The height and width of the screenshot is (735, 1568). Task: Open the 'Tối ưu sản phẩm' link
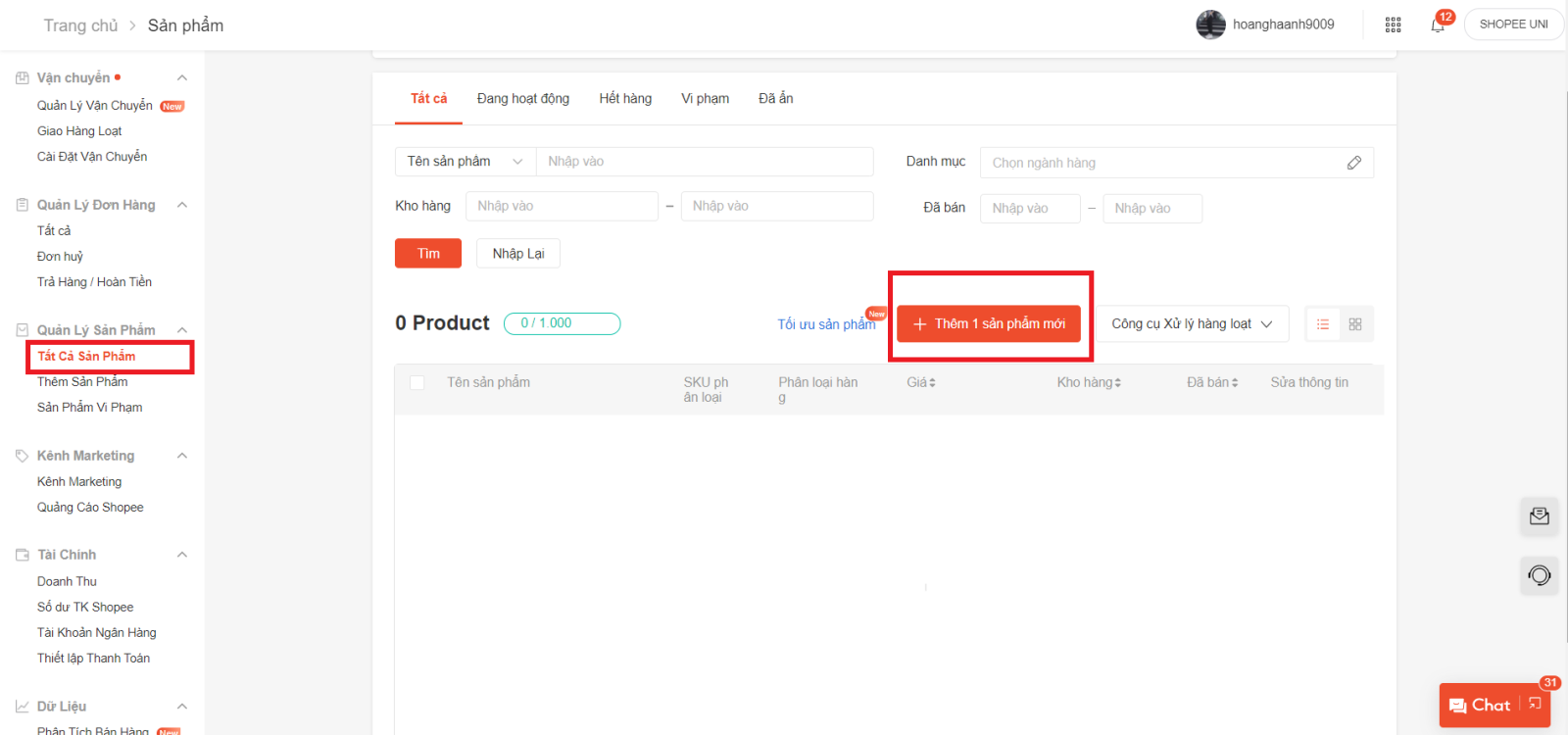[x=825, y=324]
